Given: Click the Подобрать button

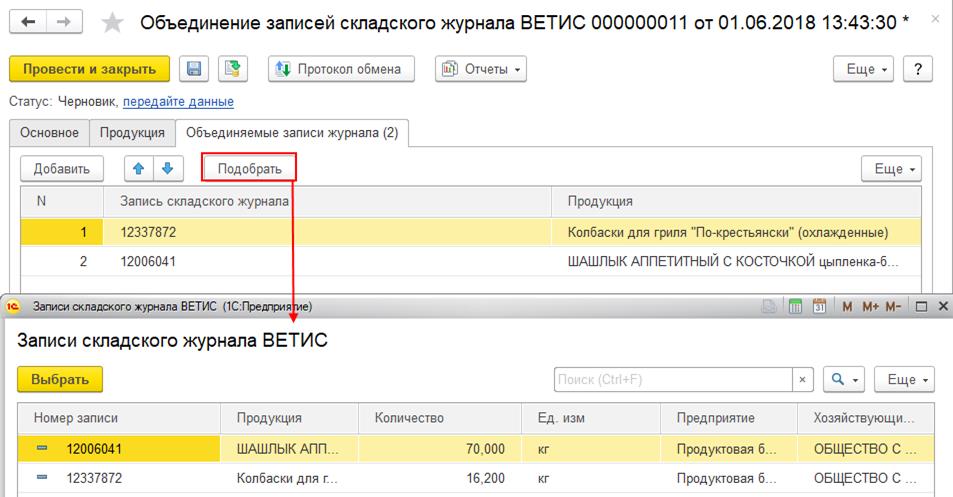Looking at the screenshot, I should tap(249, 168).
